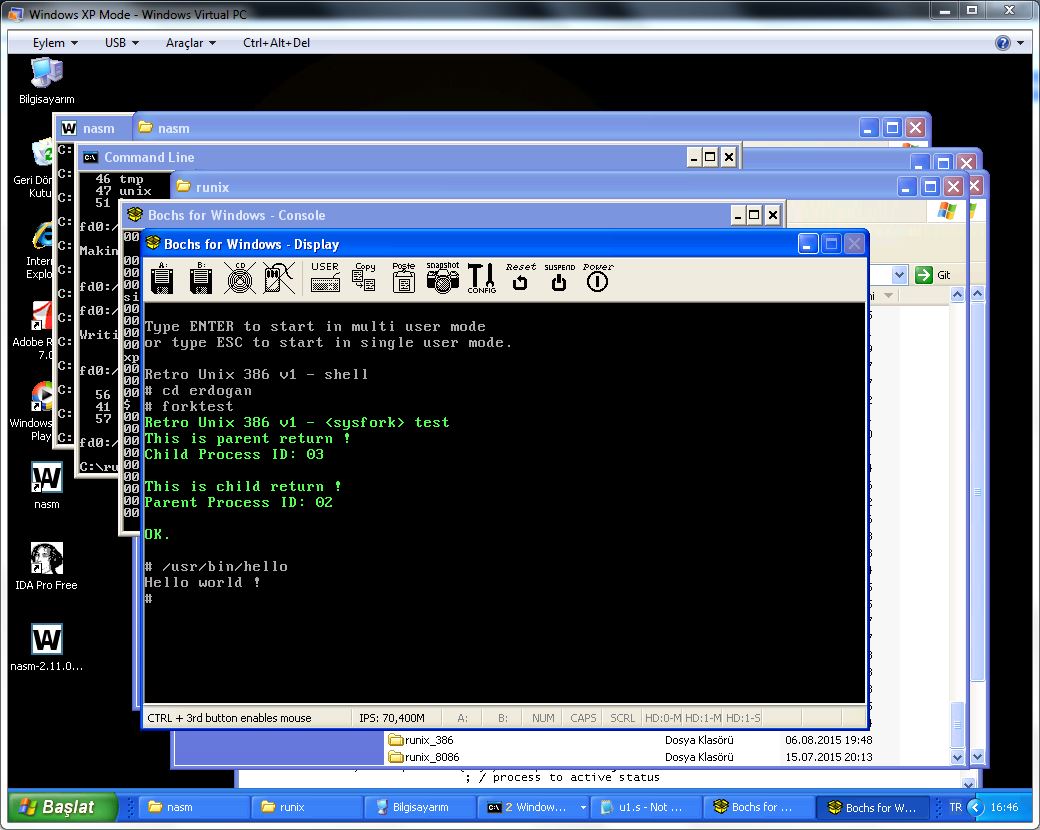The height and width of the screenshot is (830, 1040).
Task: Switch to Bochs for Windows Console taskbar button
Action: pos(760,807)
